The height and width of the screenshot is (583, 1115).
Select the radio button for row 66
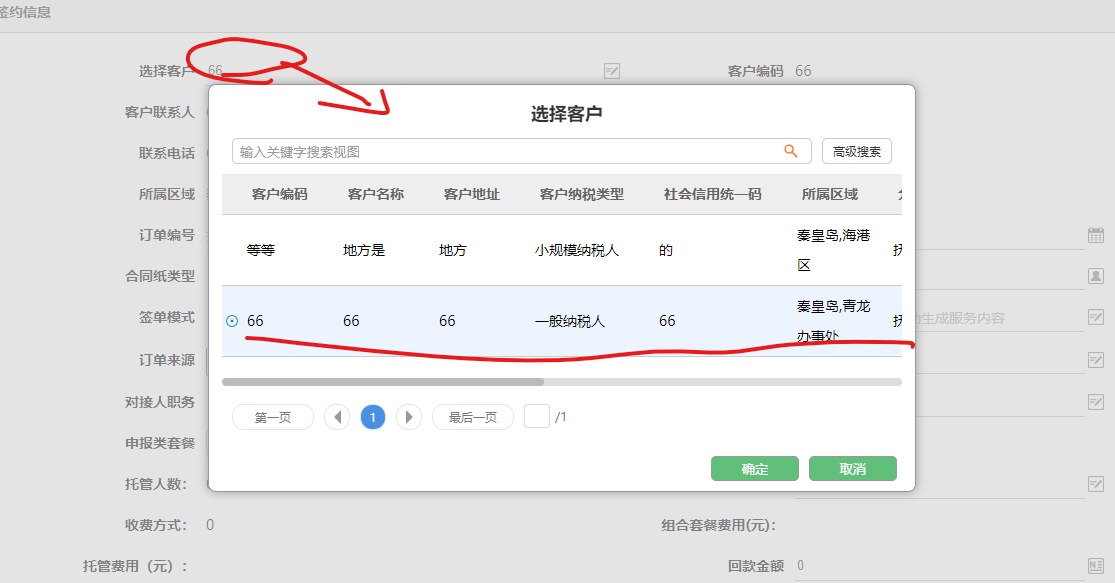[232, 321]
